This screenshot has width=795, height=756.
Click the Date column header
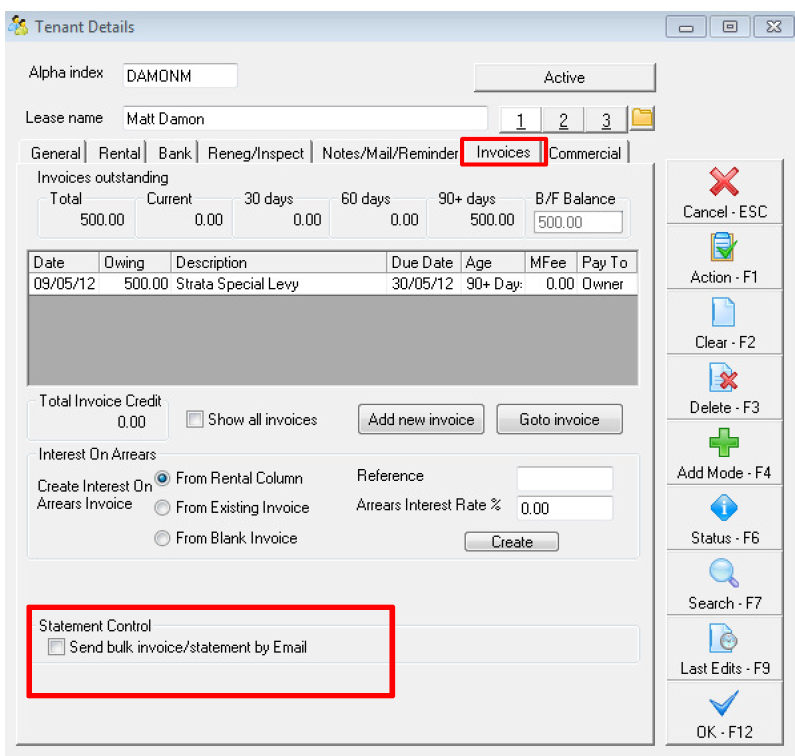tap(64, 262)
